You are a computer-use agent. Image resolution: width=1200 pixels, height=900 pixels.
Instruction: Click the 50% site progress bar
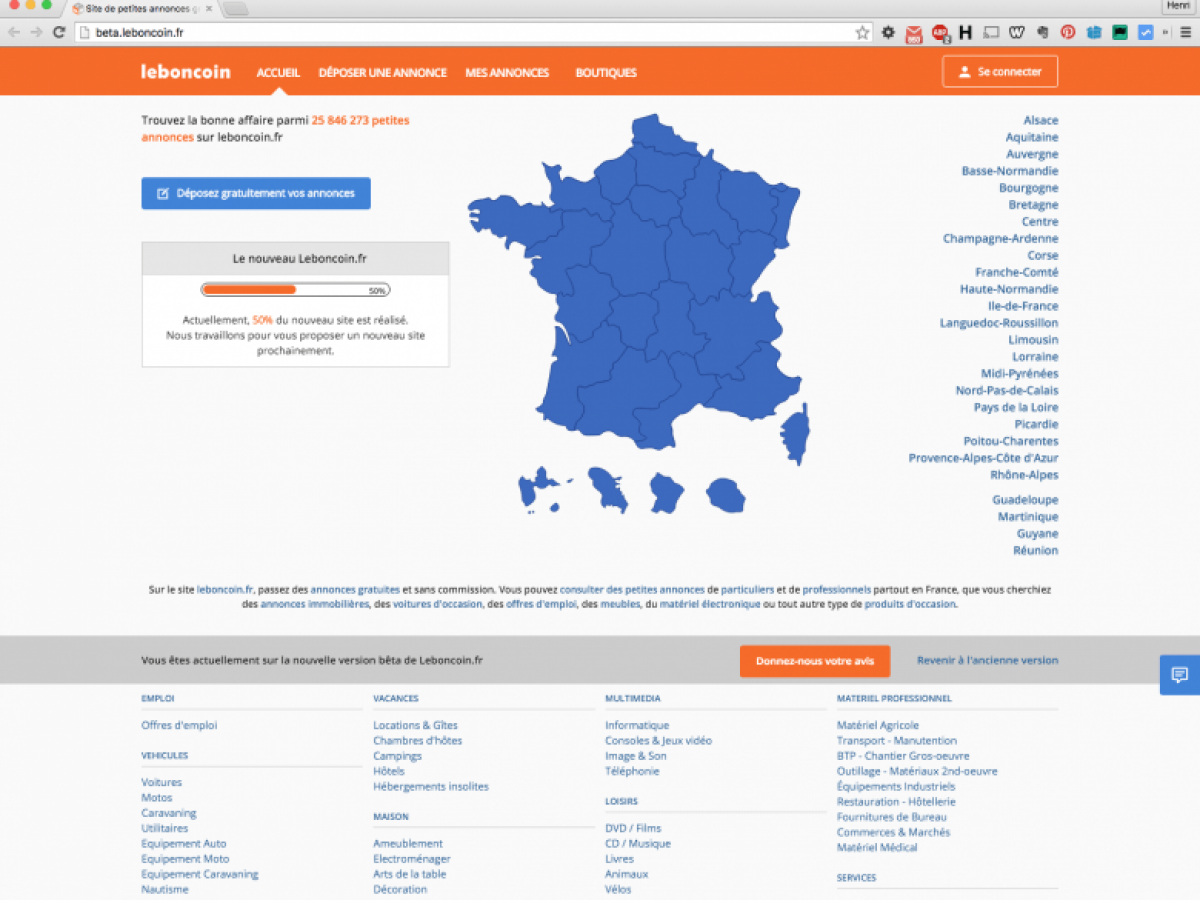click(295, 290)
